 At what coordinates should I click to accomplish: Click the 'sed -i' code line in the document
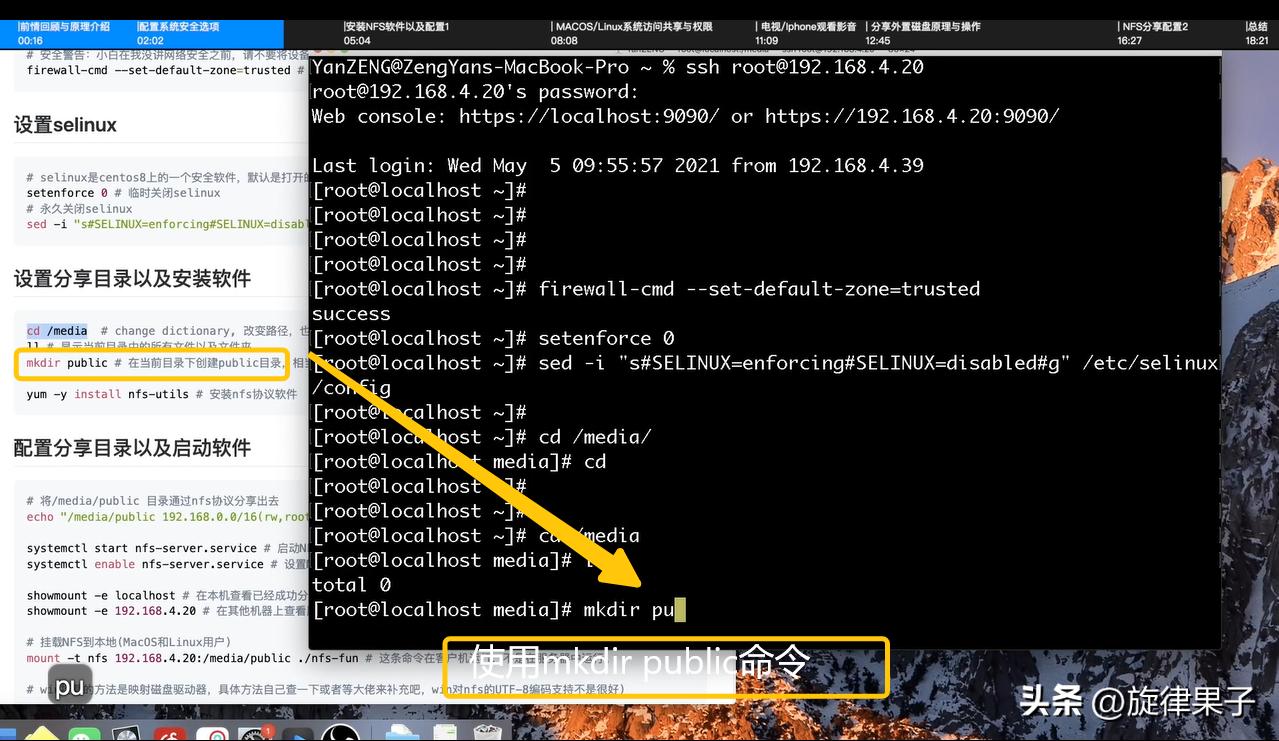pyautogui.click(x=166, y=224)
